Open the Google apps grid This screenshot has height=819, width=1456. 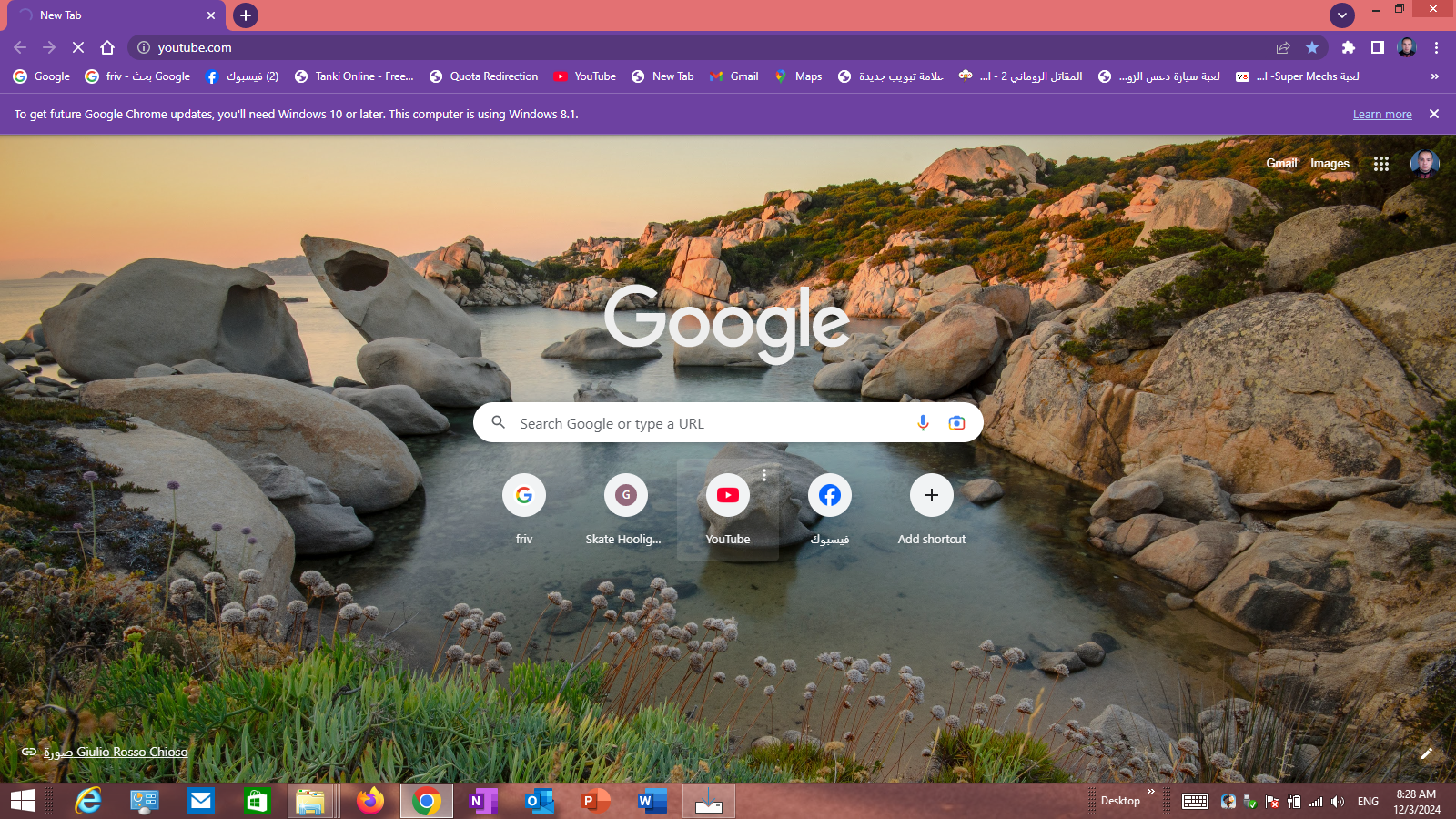(1380, 164)
